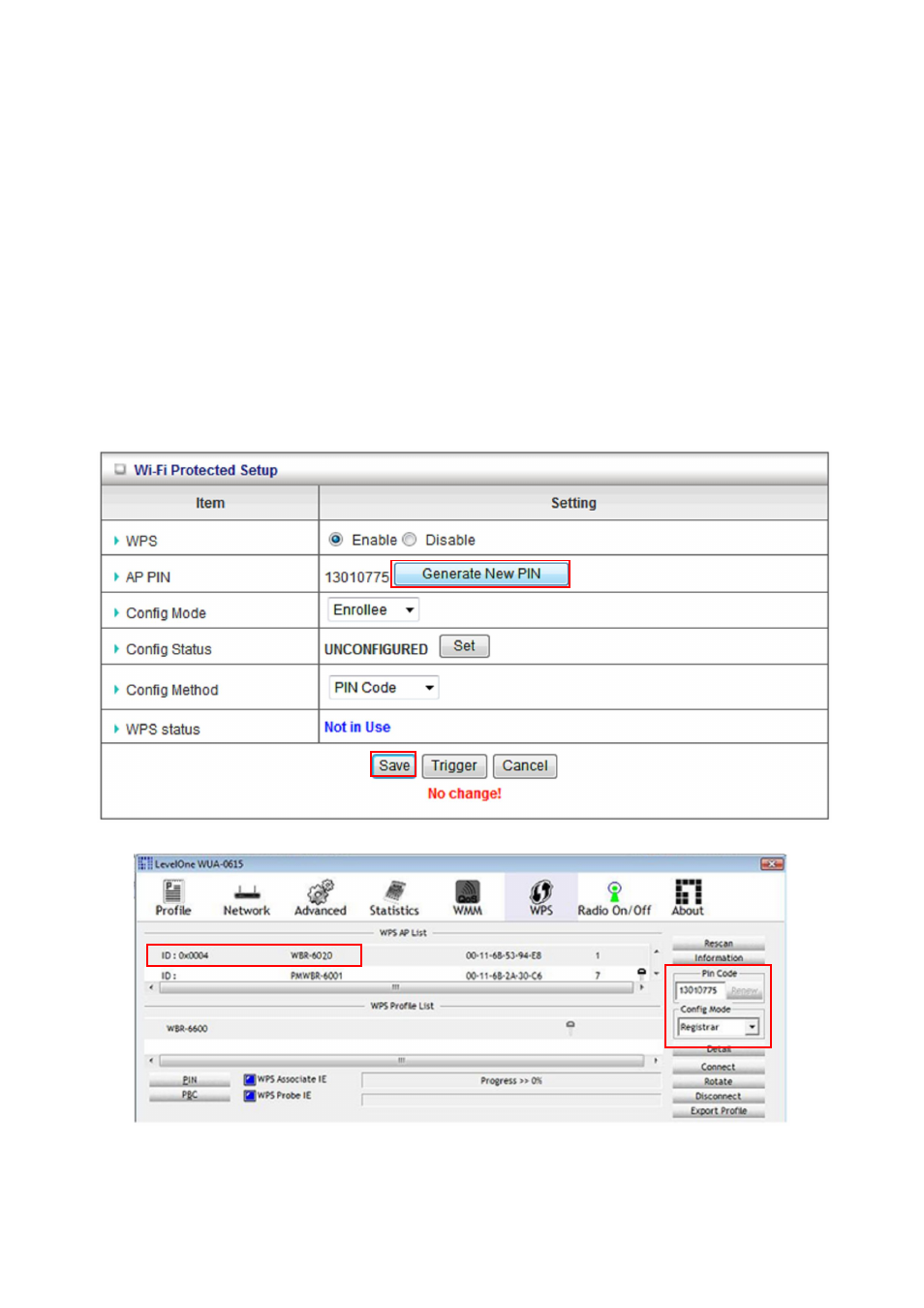Screen dimensions: 924x1308
Task: Click the arrow beside Config Method
Action: tap(116, 690)
